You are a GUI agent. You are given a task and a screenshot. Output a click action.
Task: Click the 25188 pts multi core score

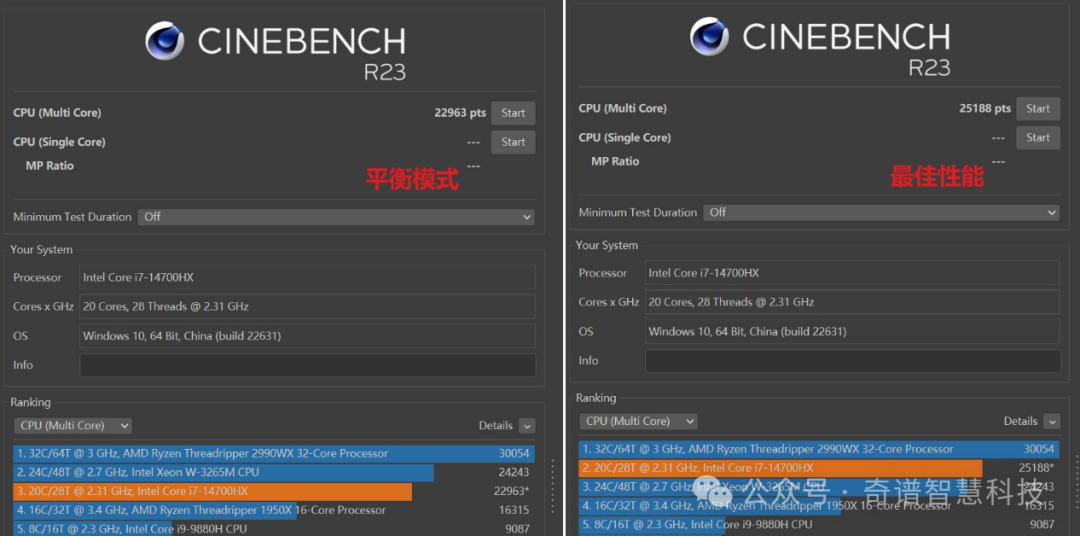coord(985,109)
